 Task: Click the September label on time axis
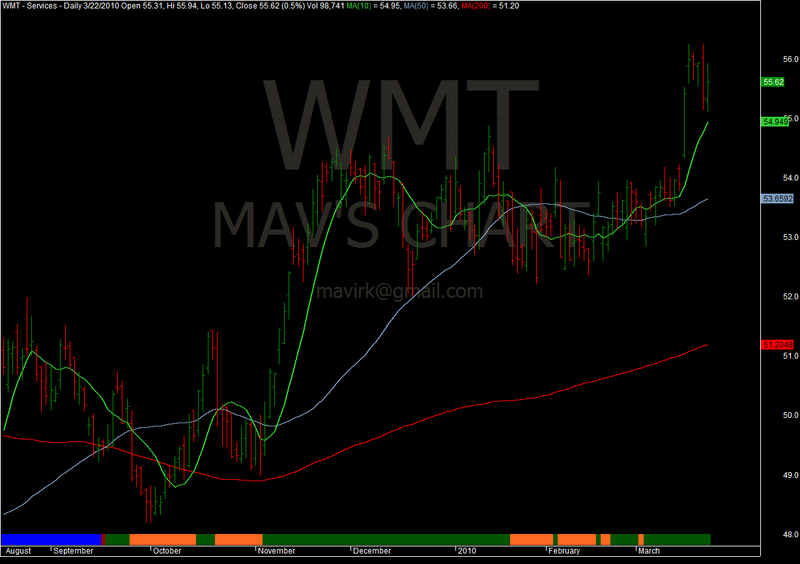click(x=73, y=551)
